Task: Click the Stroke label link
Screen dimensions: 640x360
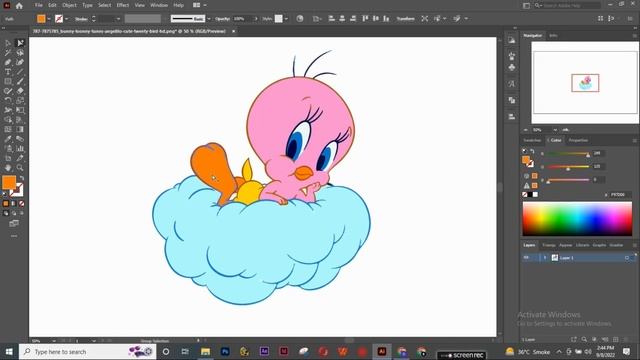Action: coord(81,19)
